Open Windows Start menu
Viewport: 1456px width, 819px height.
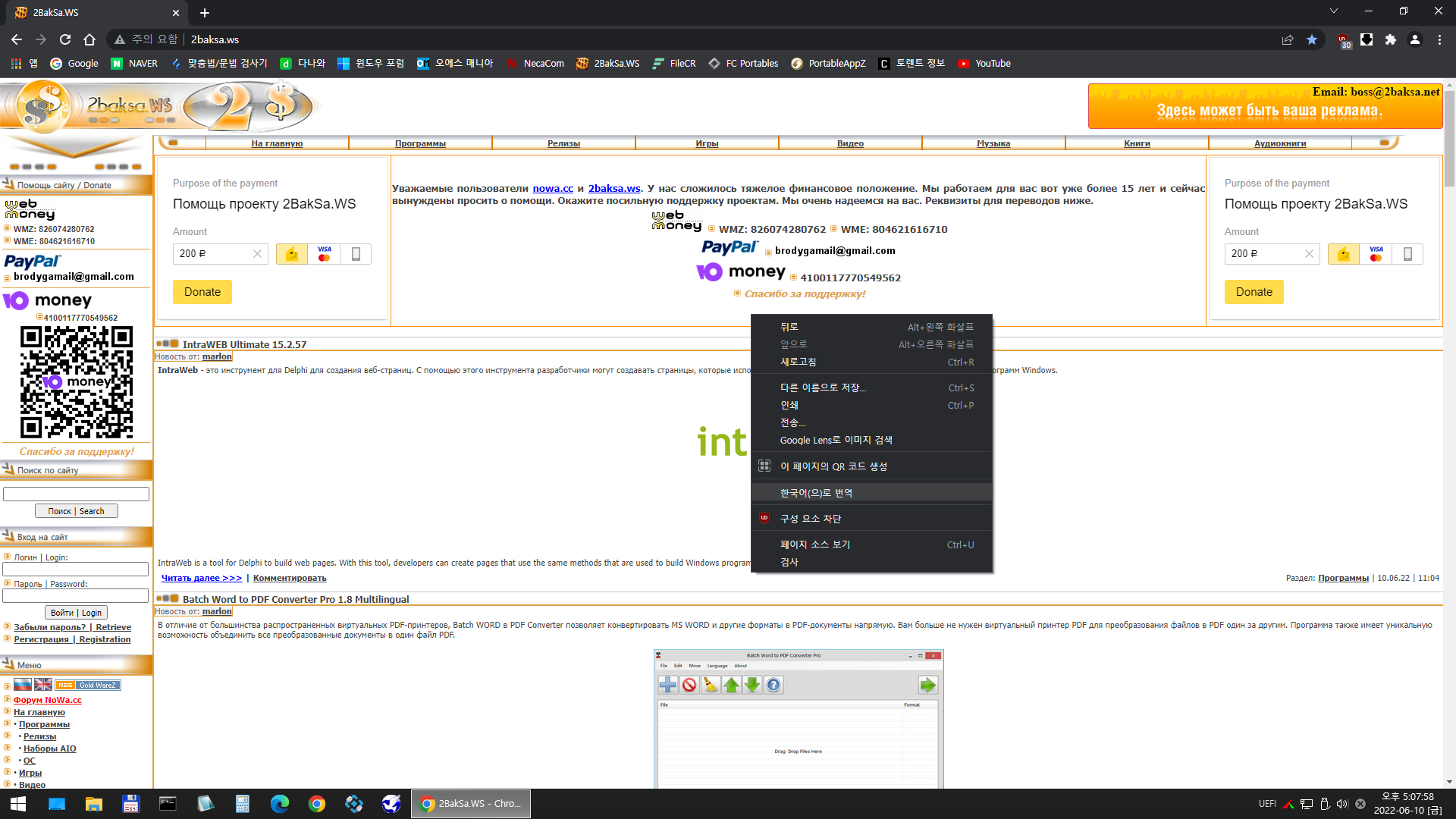(x=18, y=804)
